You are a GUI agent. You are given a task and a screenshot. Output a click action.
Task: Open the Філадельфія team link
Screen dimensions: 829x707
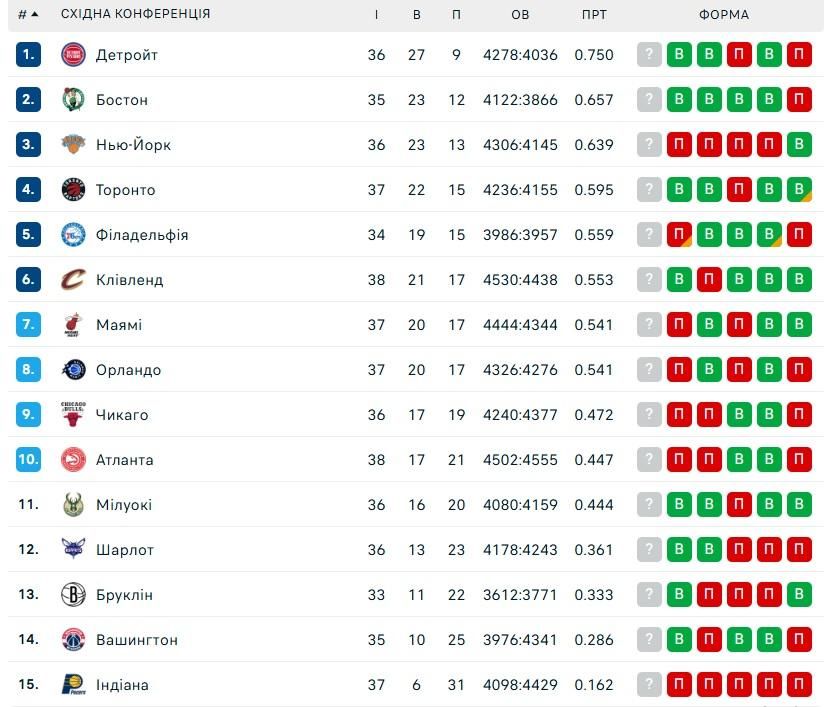click(142, 235)
